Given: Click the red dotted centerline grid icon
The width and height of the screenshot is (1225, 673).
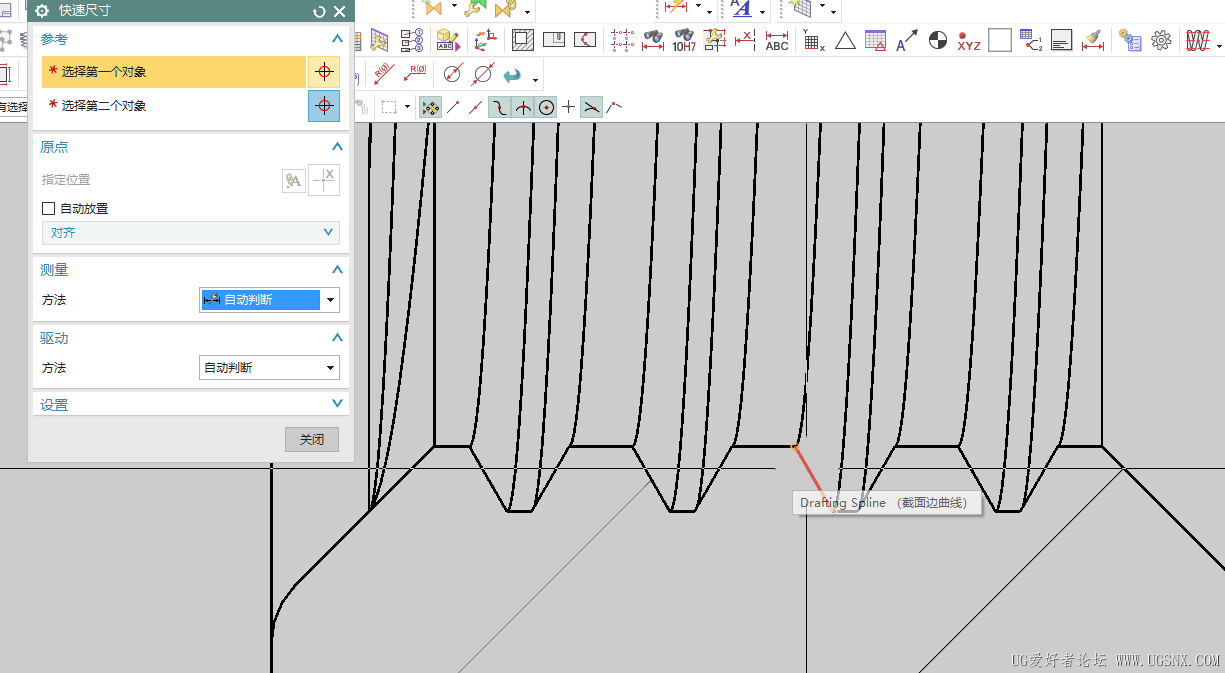Looking at the screenshot, I should click(x=623, y=40).
